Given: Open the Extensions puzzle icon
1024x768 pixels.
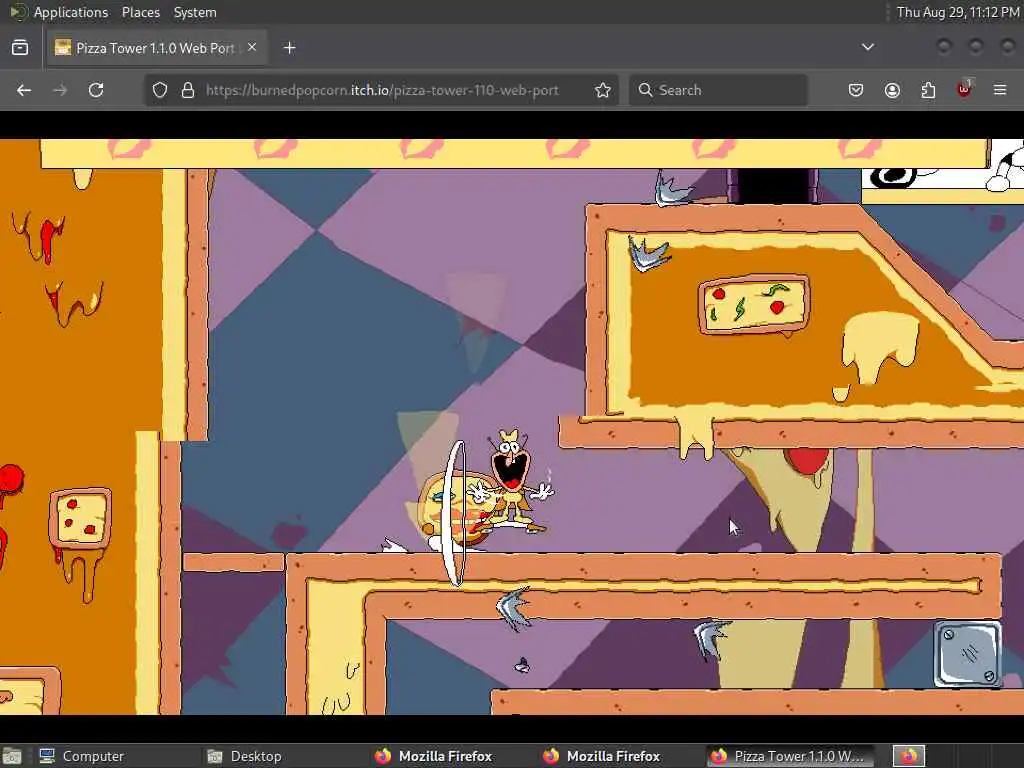Looking at the screenshot, I should click(x=928, y=90).
